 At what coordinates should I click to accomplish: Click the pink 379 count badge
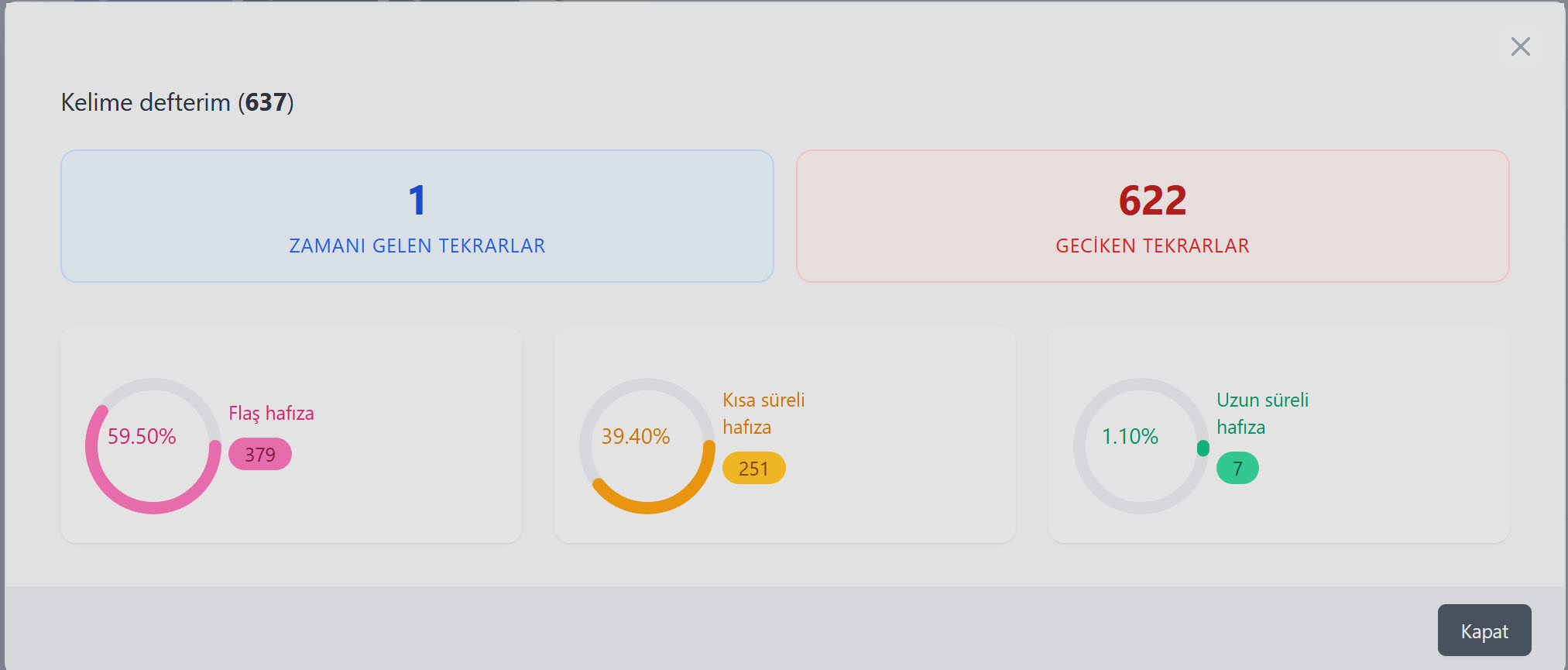point(260,455)
